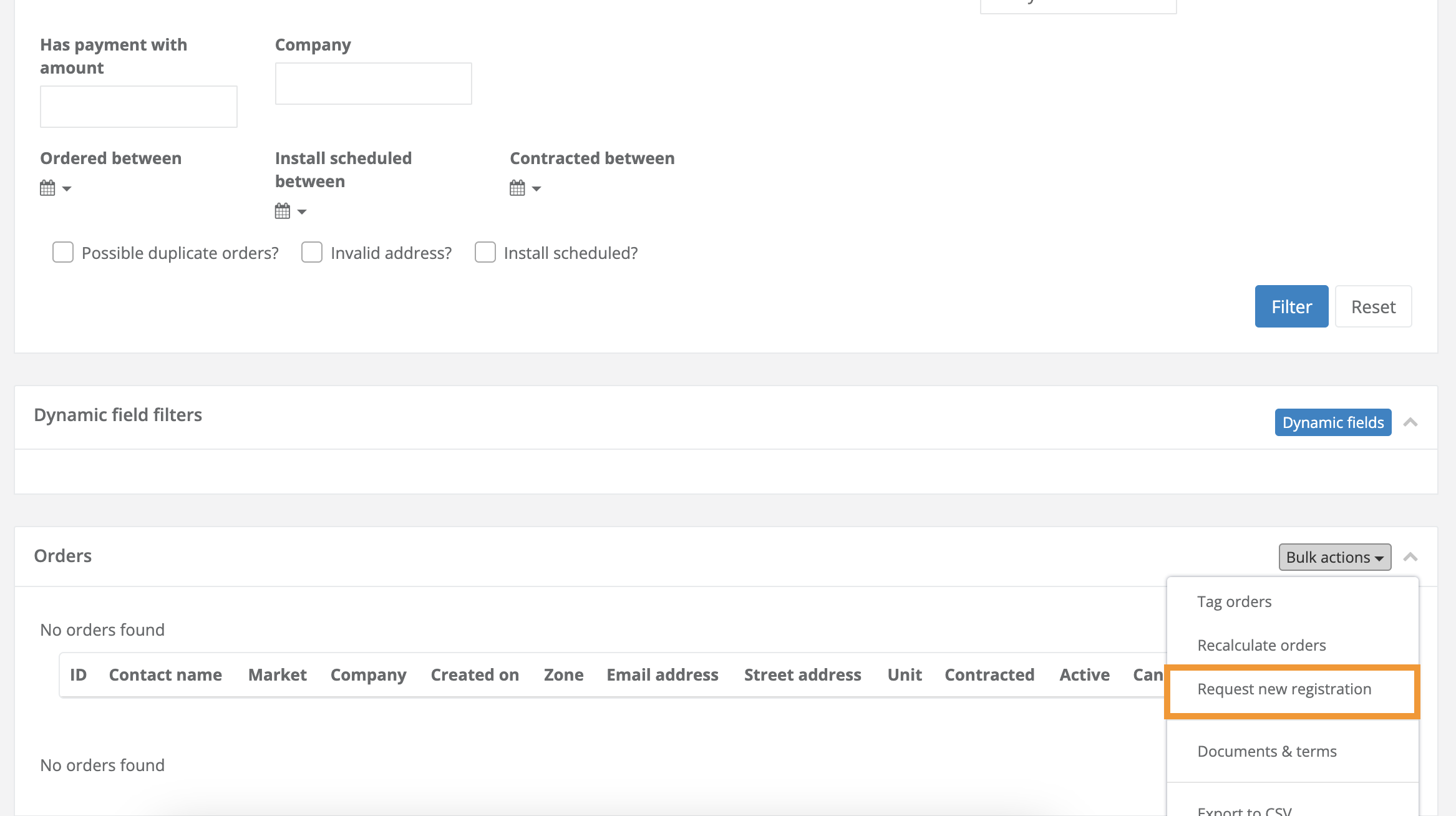Open Documents & terms menu item

click(x=1266, y=751)
